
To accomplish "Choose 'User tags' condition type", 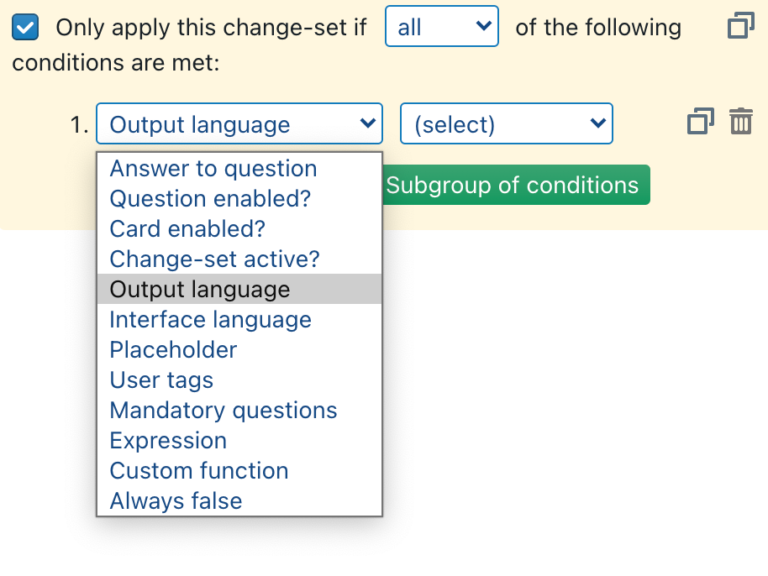I will pyautogui.click(x=161, y=380).
